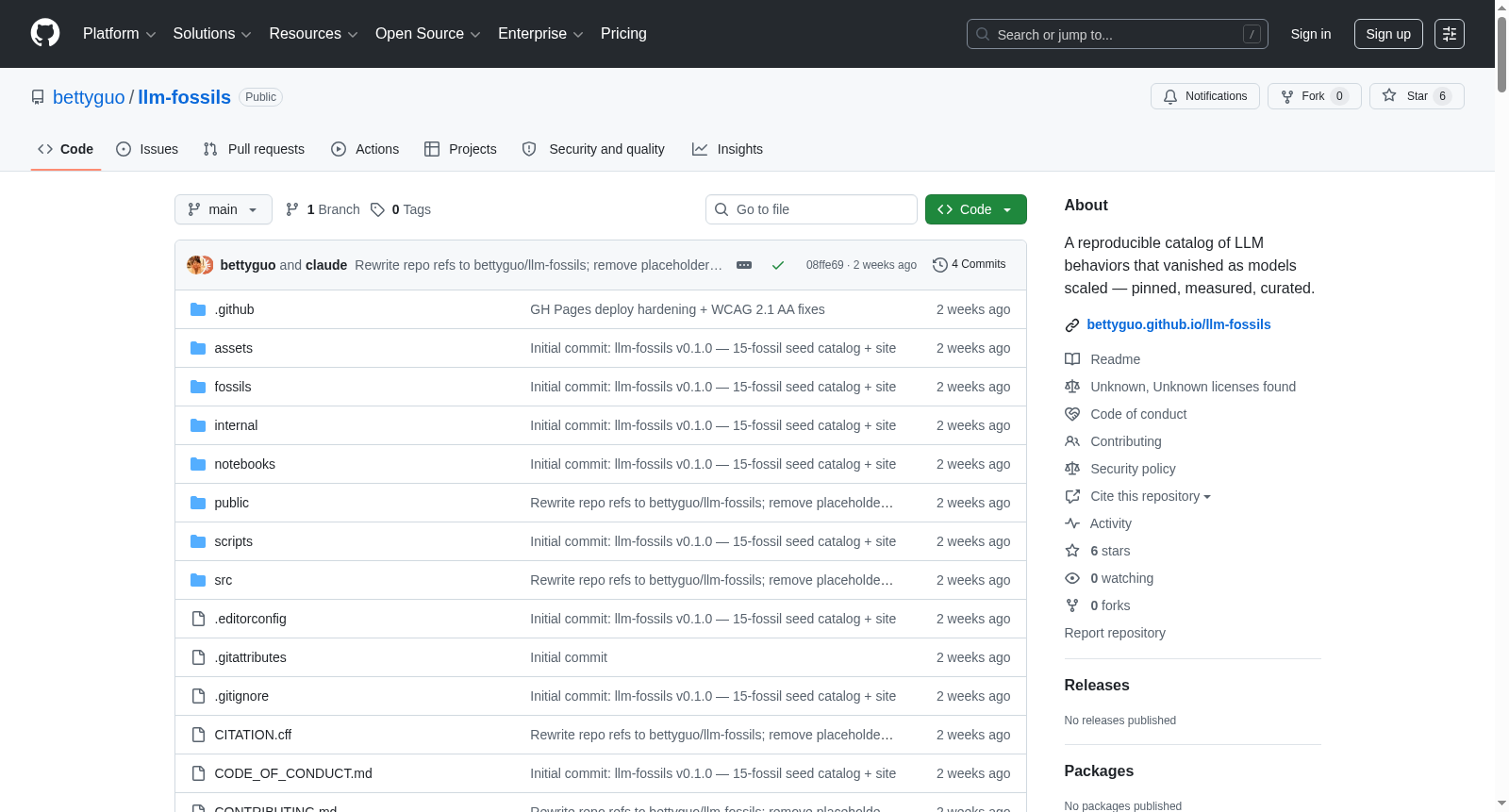Open the Enterprise menu
Screen dimensions: 1509x812
[x=540, y=34]
